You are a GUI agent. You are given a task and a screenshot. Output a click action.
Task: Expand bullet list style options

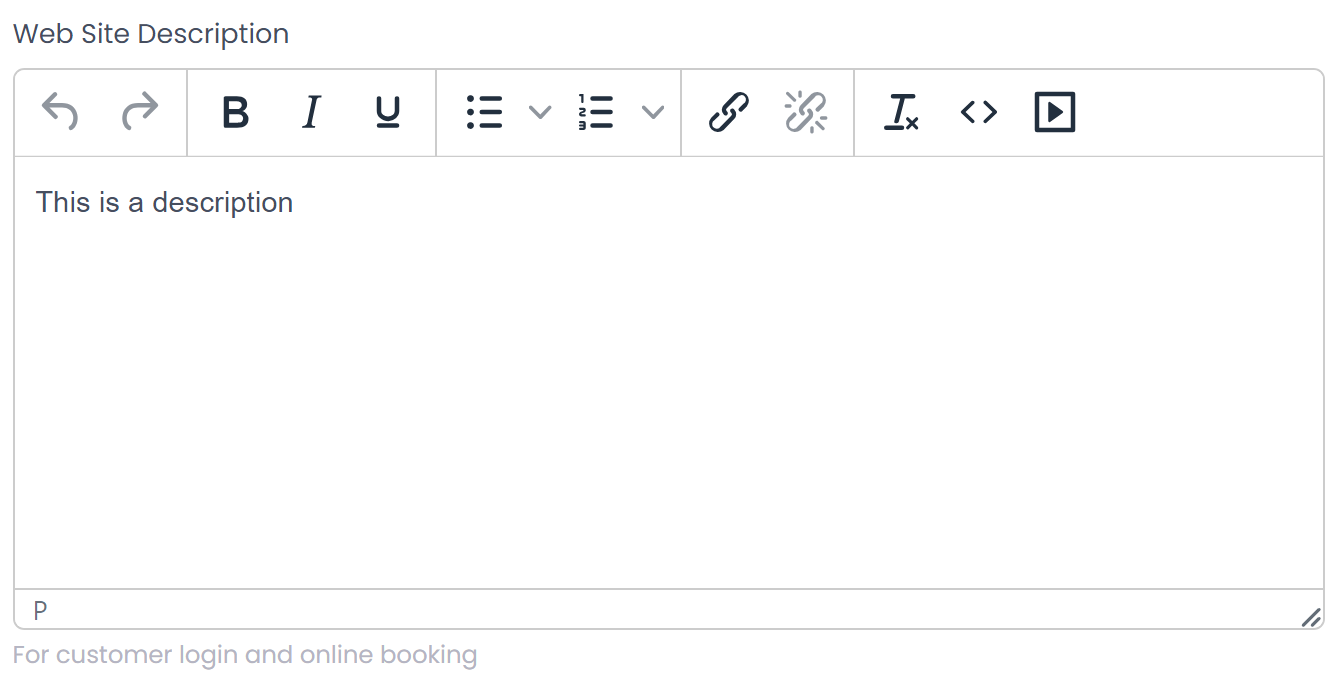click(540, 112)
